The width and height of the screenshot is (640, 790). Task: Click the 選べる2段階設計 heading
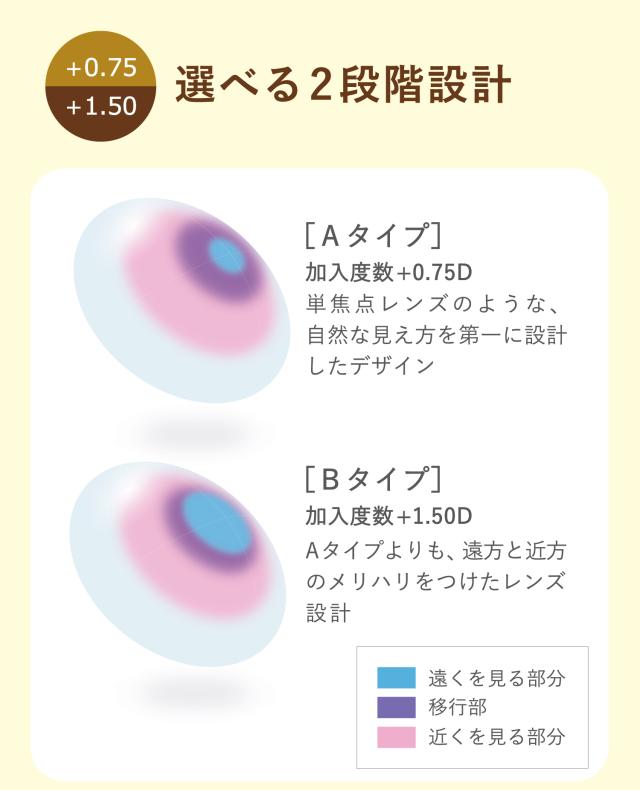click(x=343, y=86)
